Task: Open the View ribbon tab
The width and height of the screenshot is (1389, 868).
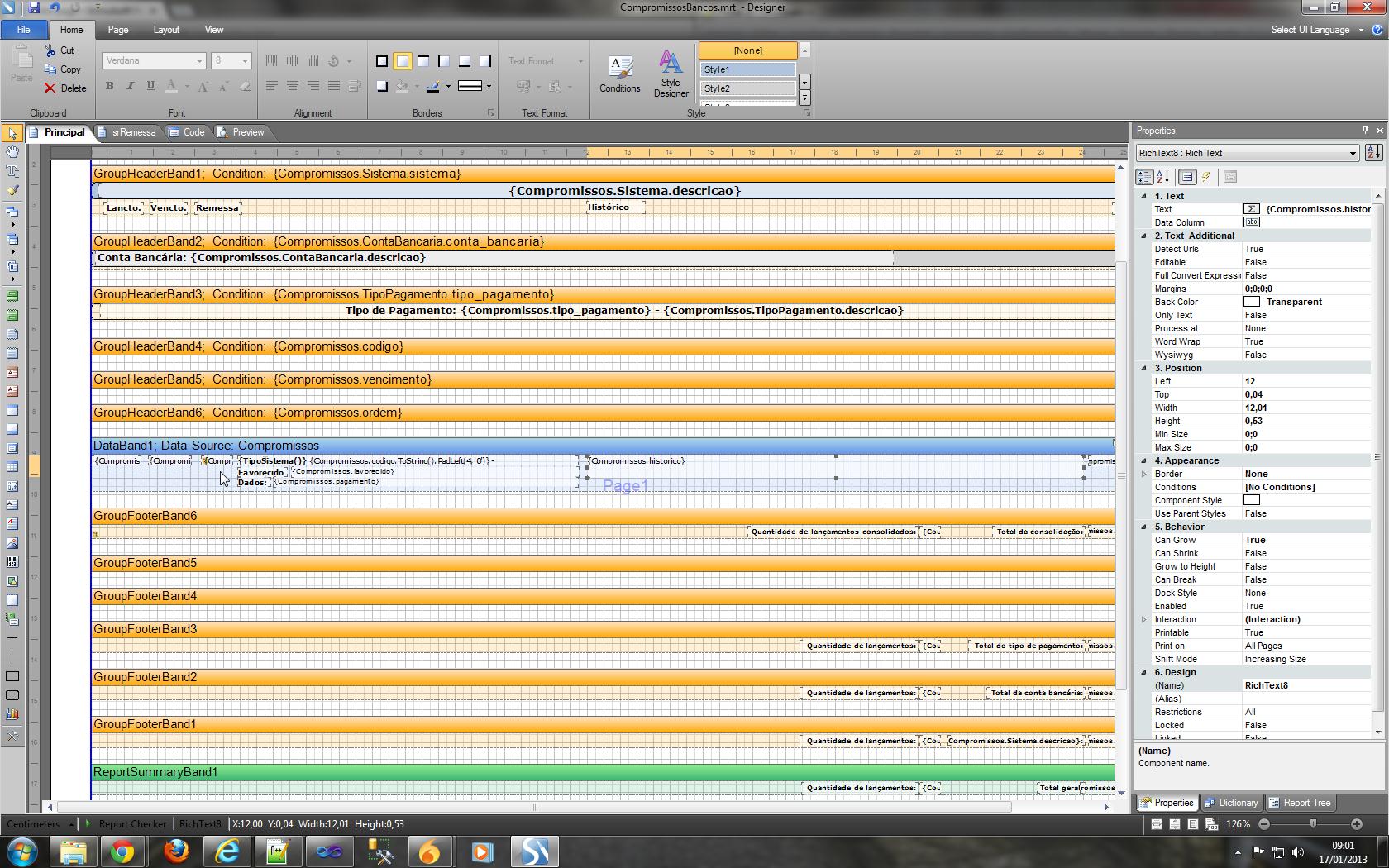Action: (x=214, y=30)
